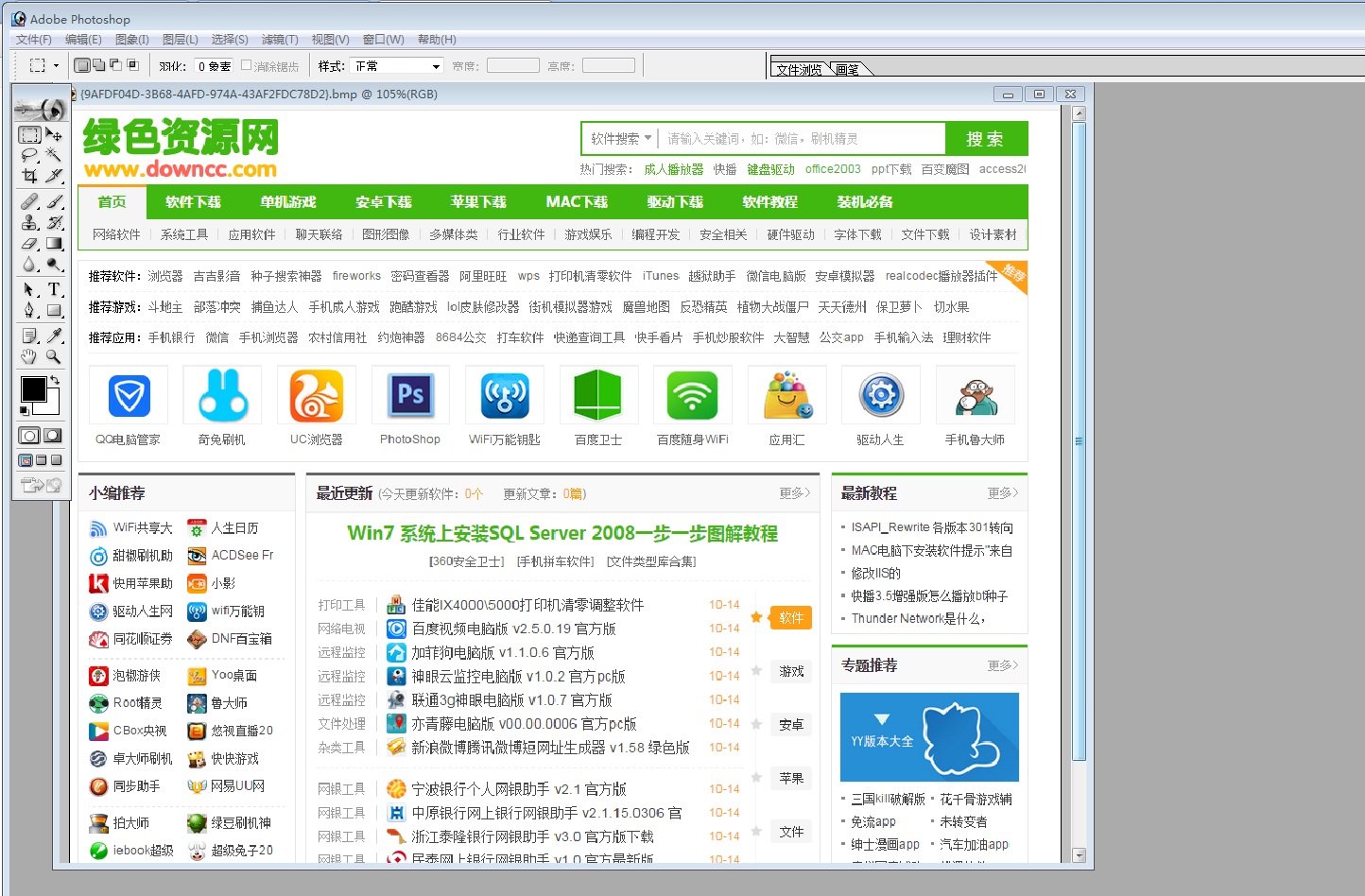Click the 羽化 feather input field

214,65
